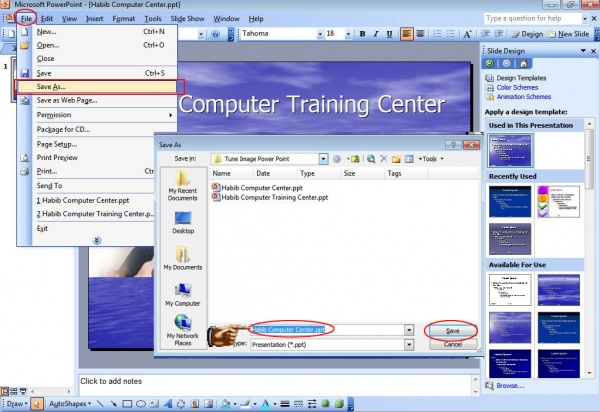Expand the Save in folder dropdown
This screenshot has height=412, width=600.
coord(323,159)
